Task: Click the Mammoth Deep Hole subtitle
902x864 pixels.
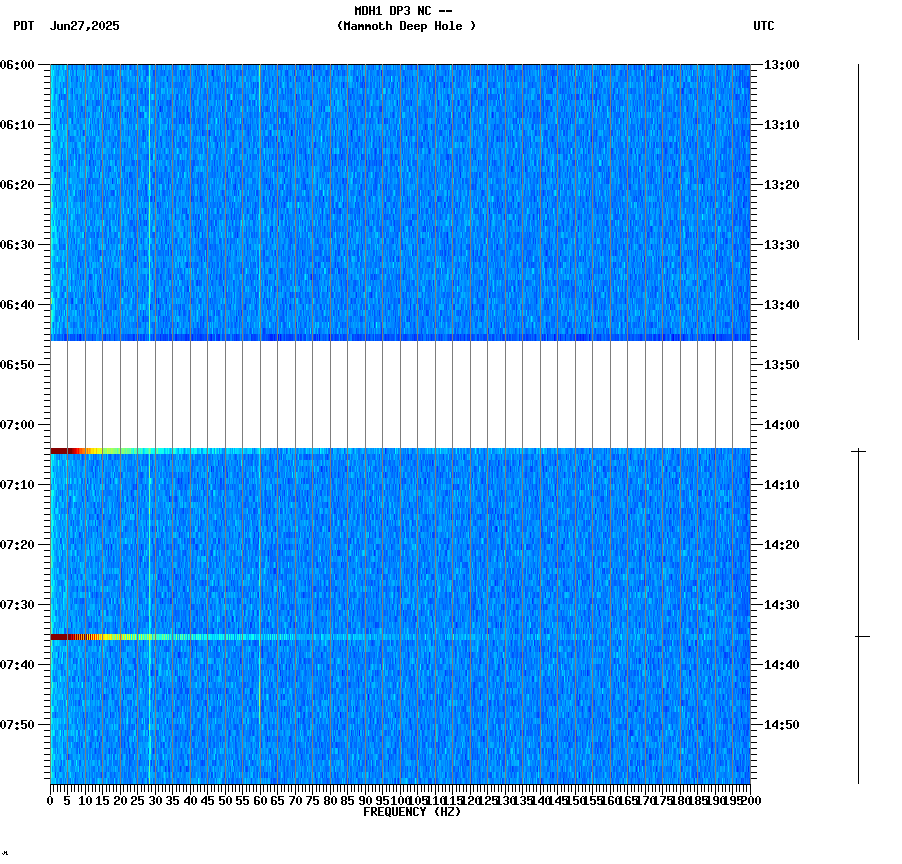Action: tap(407, 27)
